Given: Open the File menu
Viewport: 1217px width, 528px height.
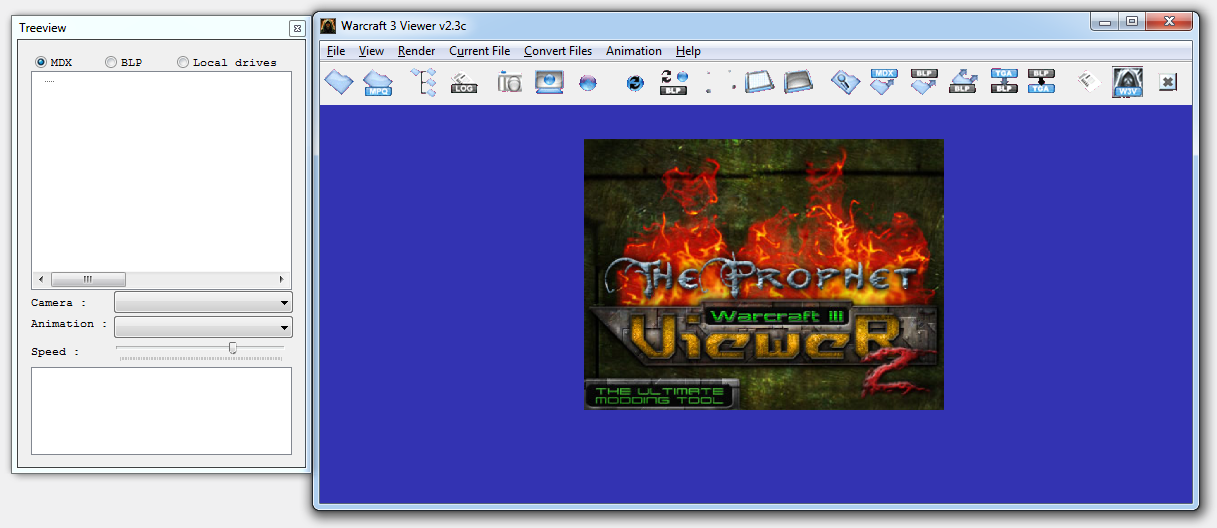Looking at the screenshot, I should (336, 51).
